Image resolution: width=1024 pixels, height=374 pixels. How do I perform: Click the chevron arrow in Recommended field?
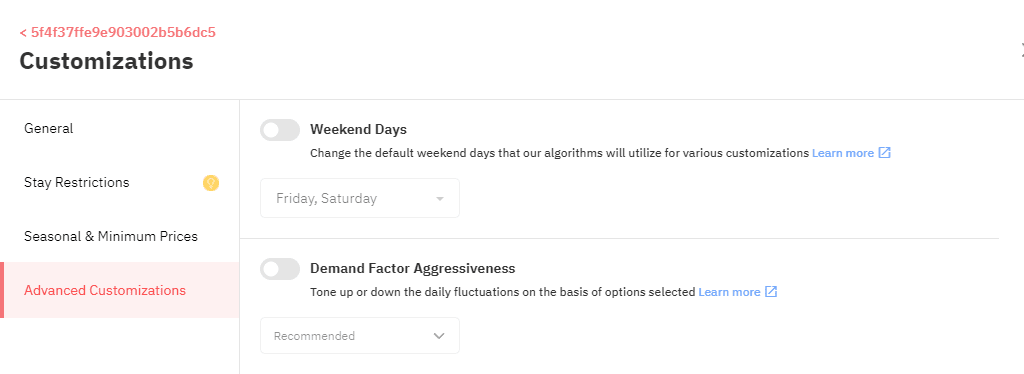click(439, 336)
